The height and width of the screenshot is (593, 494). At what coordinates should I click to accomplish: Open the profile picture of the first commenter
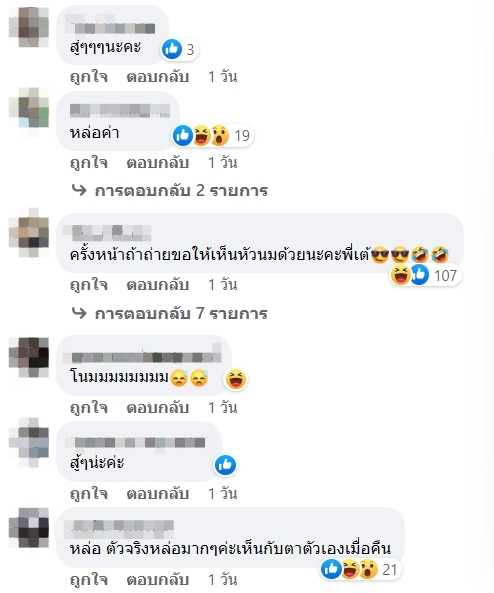[x=29, y=27]
